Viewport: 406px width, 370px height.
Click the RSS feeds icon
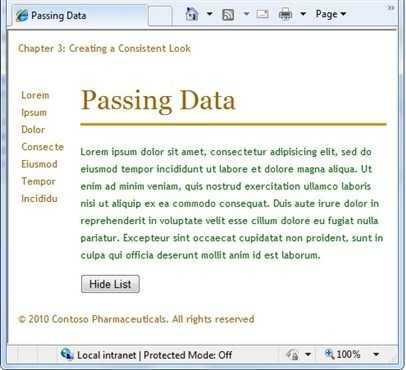coord(228,14)
